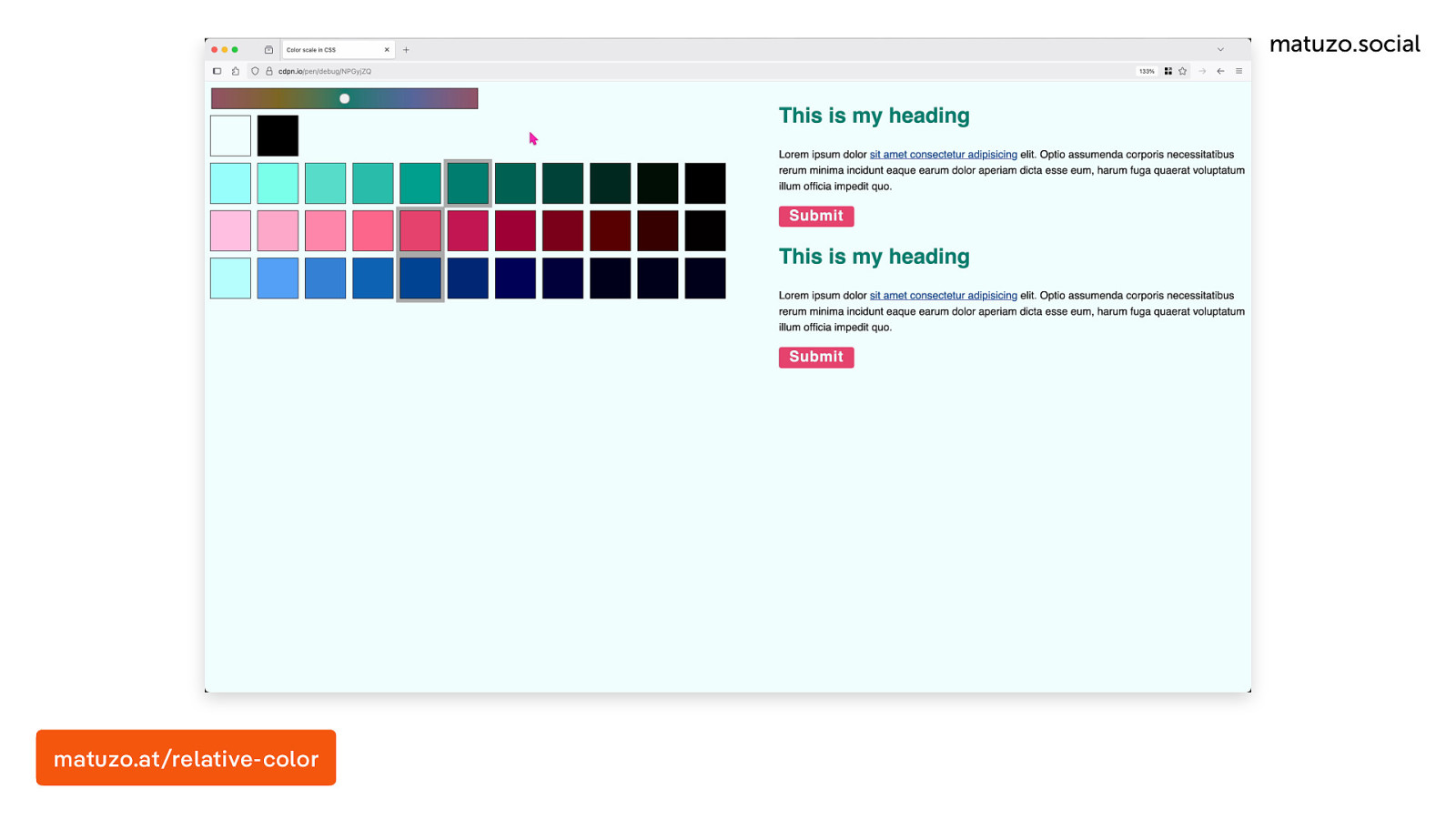
Task: Pick the second light pink swatch in red row
Action: [278, 230]
